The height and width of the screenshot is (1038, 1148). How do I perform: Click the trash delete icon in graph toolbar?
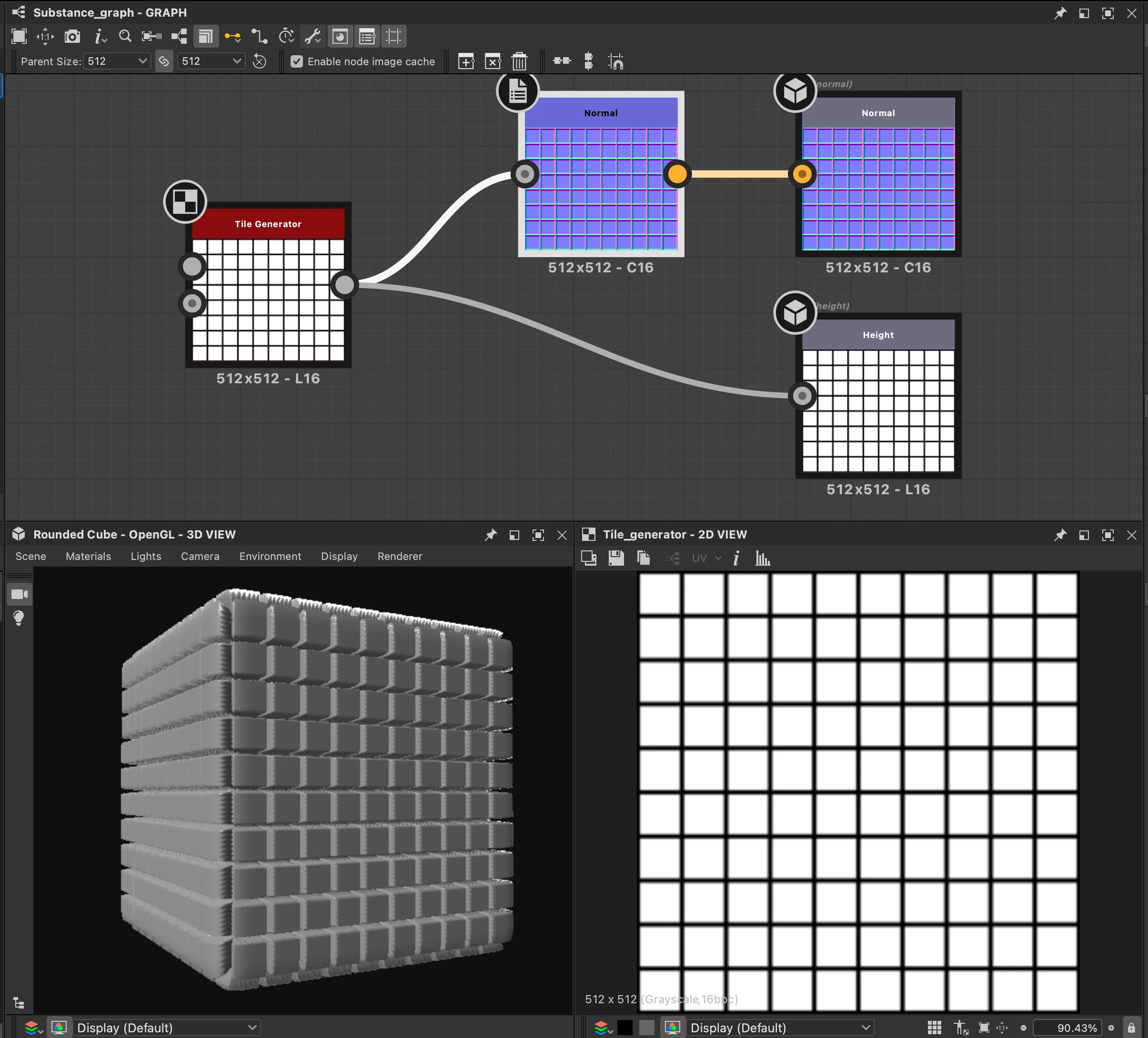(519, 61)
